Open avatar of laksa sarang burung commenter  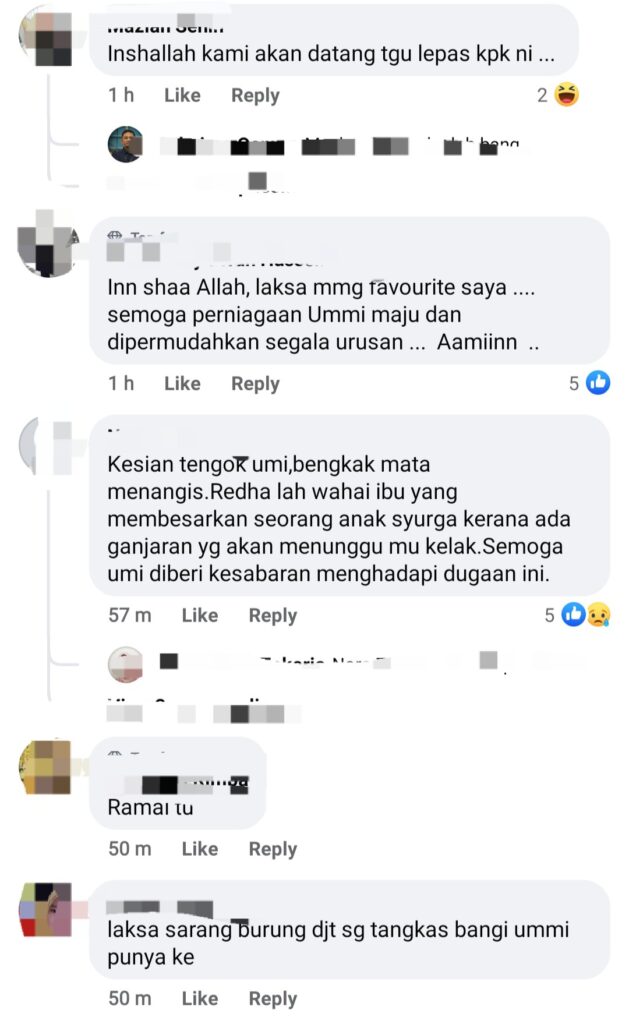(x=46, y=910)
